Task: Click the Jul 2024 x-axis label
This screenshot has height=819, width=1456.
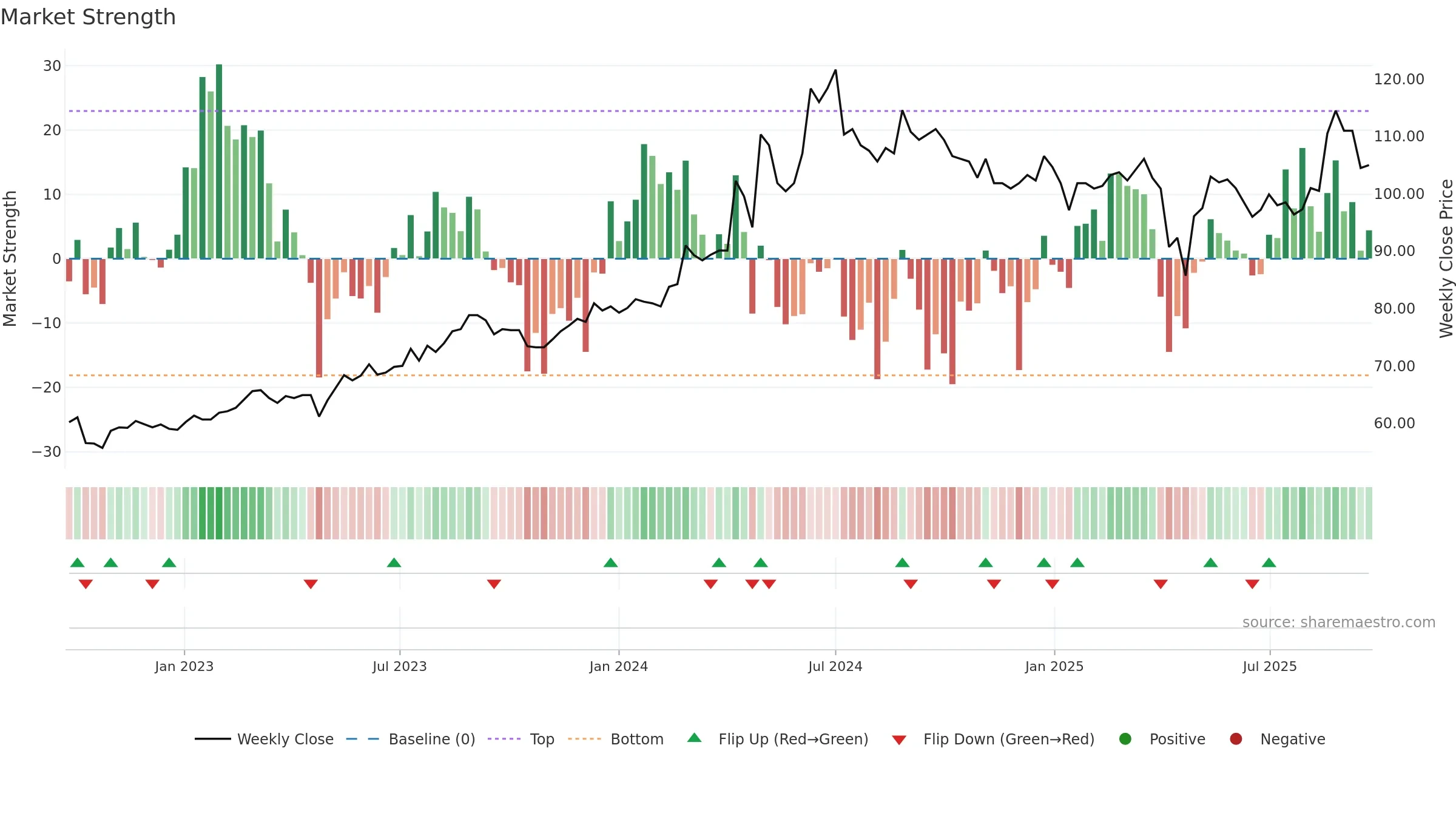Action: tap(835, 667)
